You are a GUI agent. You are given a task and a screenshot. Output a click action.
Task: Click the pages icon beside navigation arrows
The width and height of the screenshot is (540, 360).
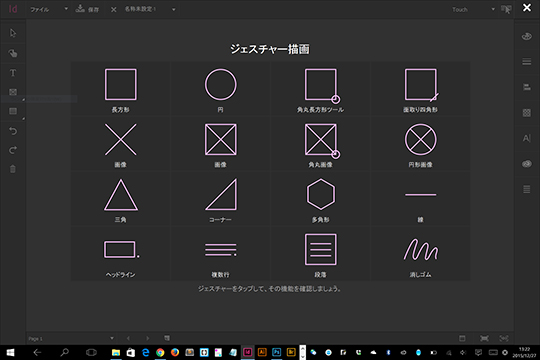coord(167,338)
